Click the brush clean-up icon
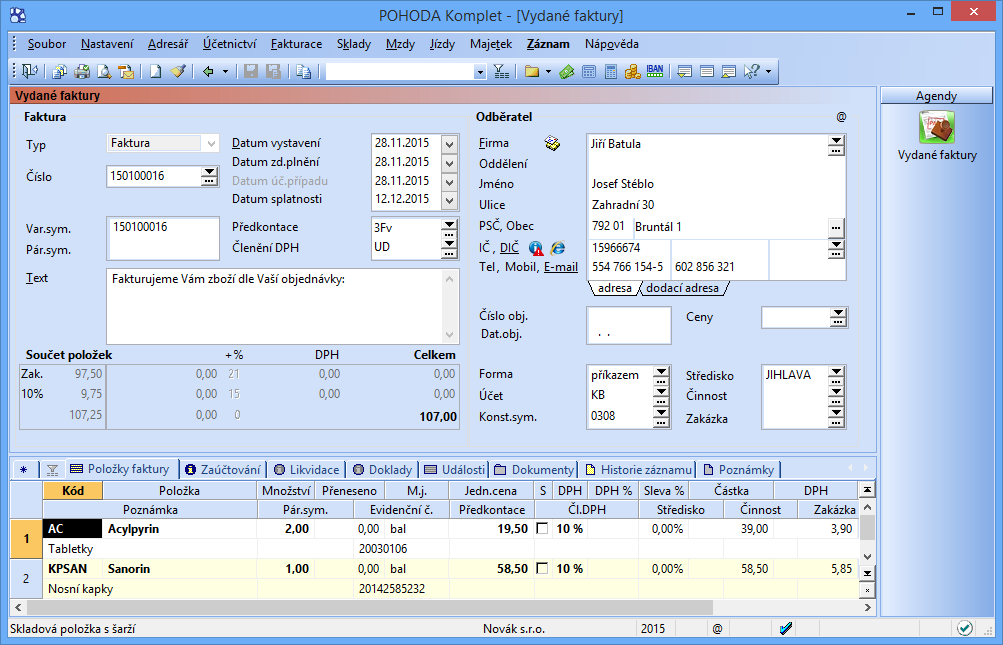 [178, 71]
